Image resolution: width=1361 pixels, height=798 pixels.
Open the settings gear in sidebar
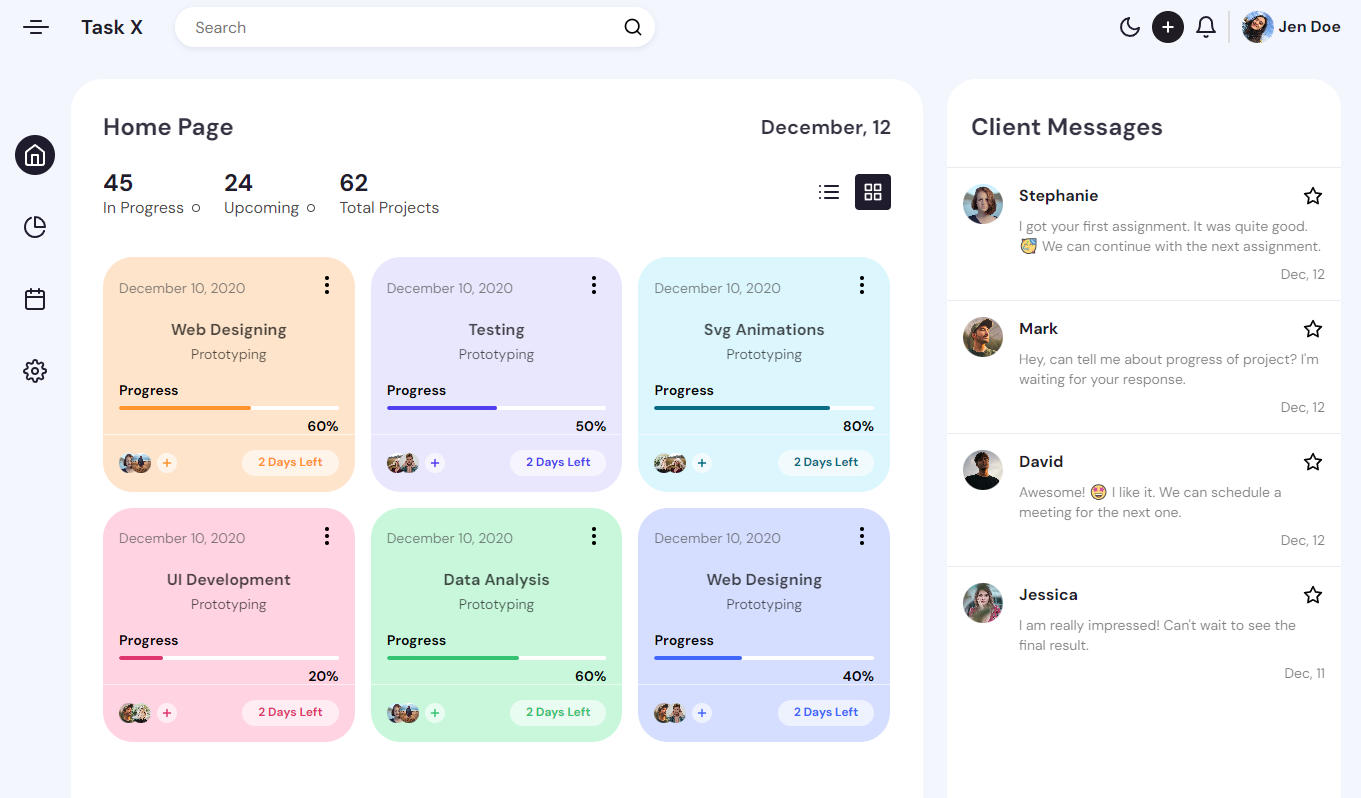[35, 371]
